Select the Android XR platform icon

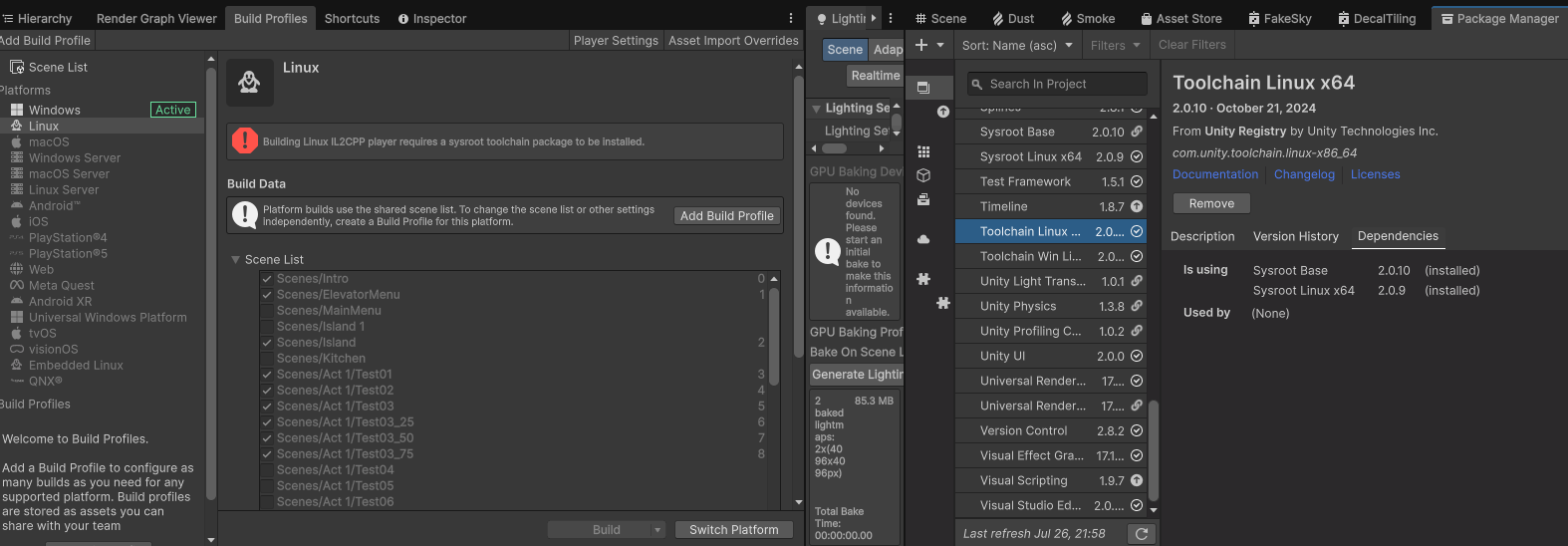17,302
